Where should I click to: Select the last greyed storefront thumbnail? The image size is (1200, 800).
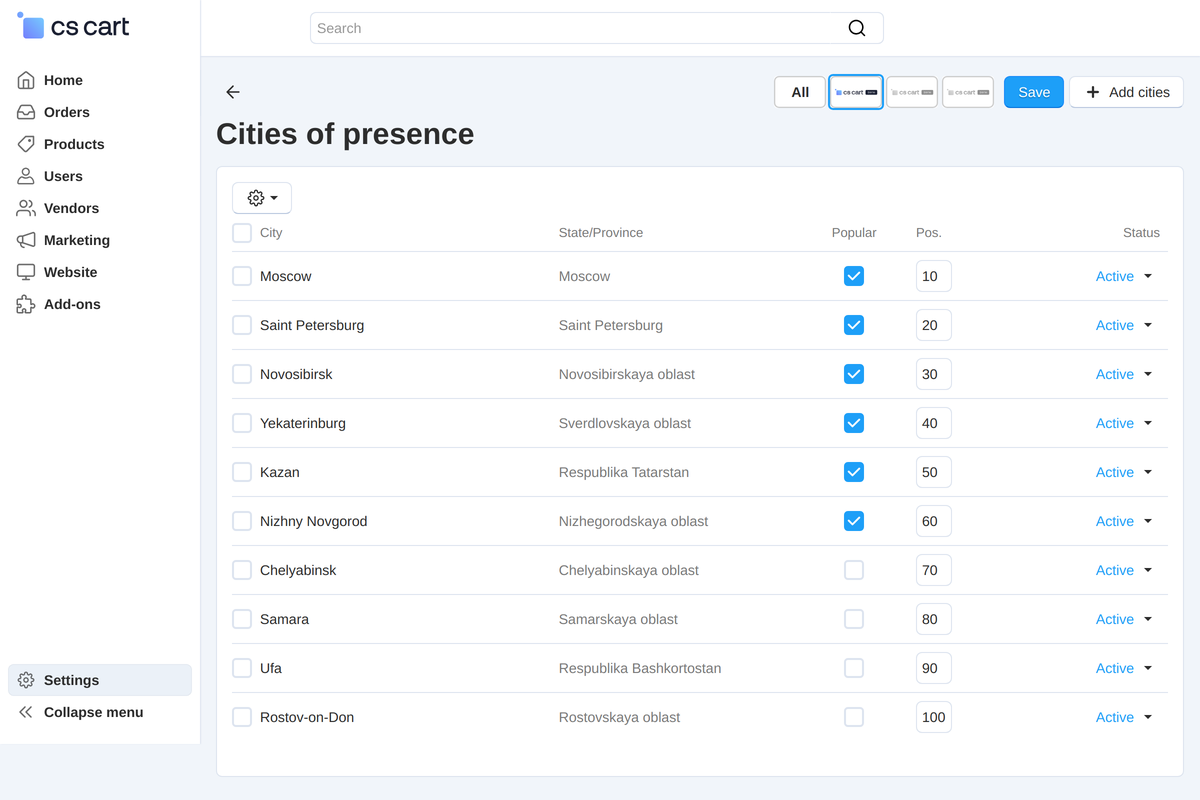(968, 92)
